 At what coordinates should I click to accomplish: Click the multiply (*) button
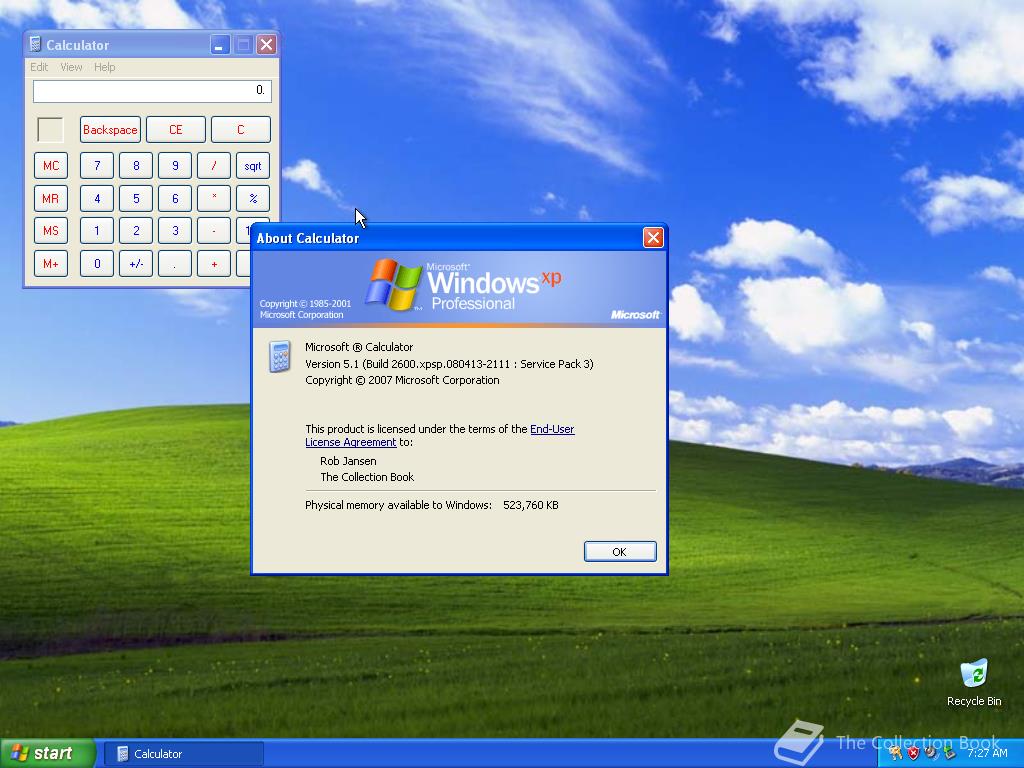(214, 199)
